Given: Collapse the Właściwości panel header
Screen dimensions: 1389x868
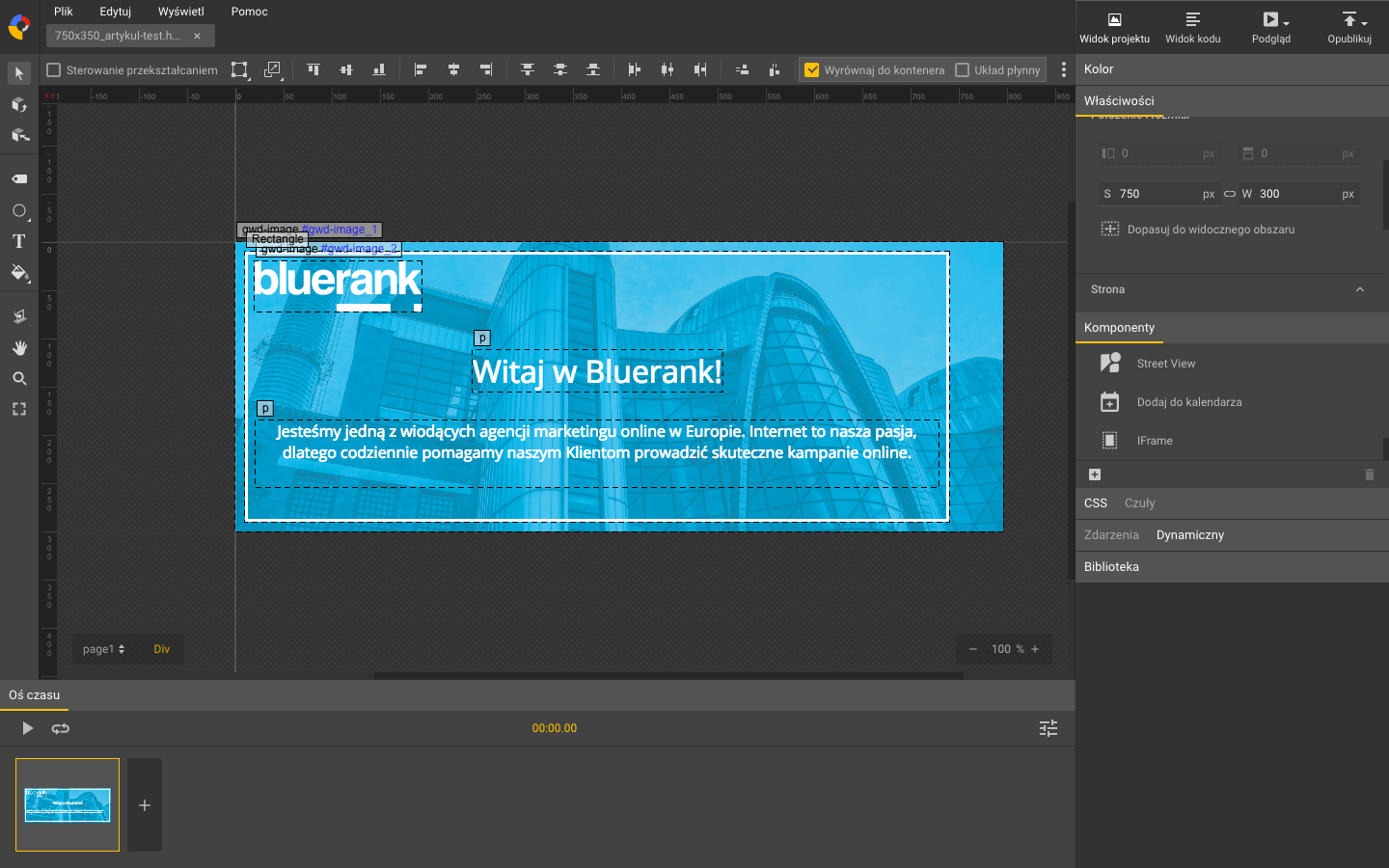Looking at the screenshot, I should click(x=1232, y=100).
